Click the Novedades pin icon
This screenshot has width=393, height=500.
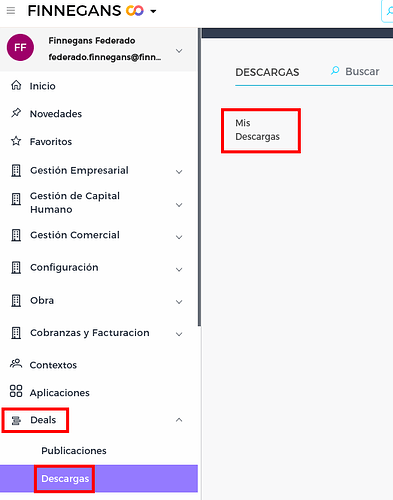[x=16, y=113]
